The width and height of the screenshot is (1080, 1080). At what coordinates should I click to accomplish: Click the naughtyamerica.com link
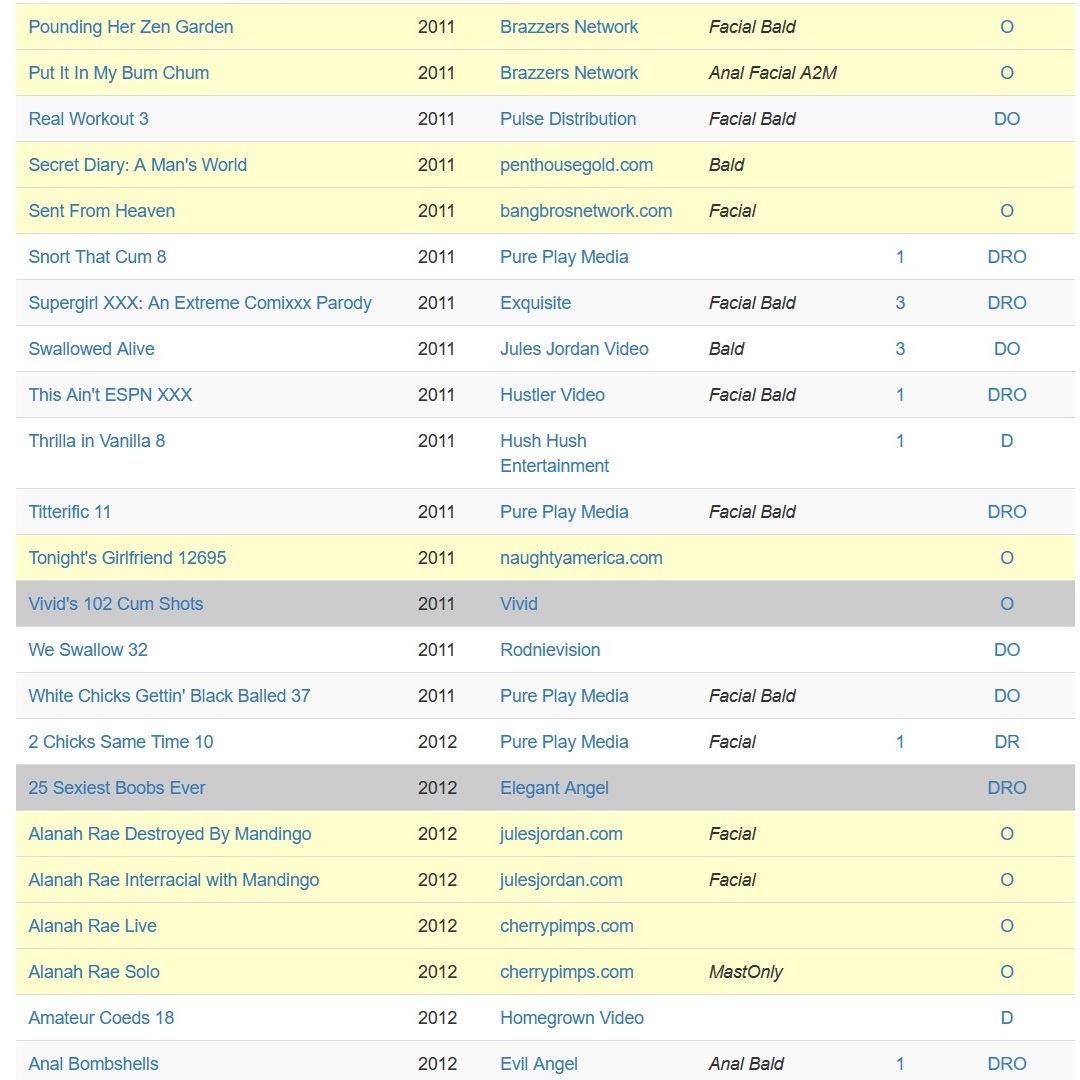(581, 558)
